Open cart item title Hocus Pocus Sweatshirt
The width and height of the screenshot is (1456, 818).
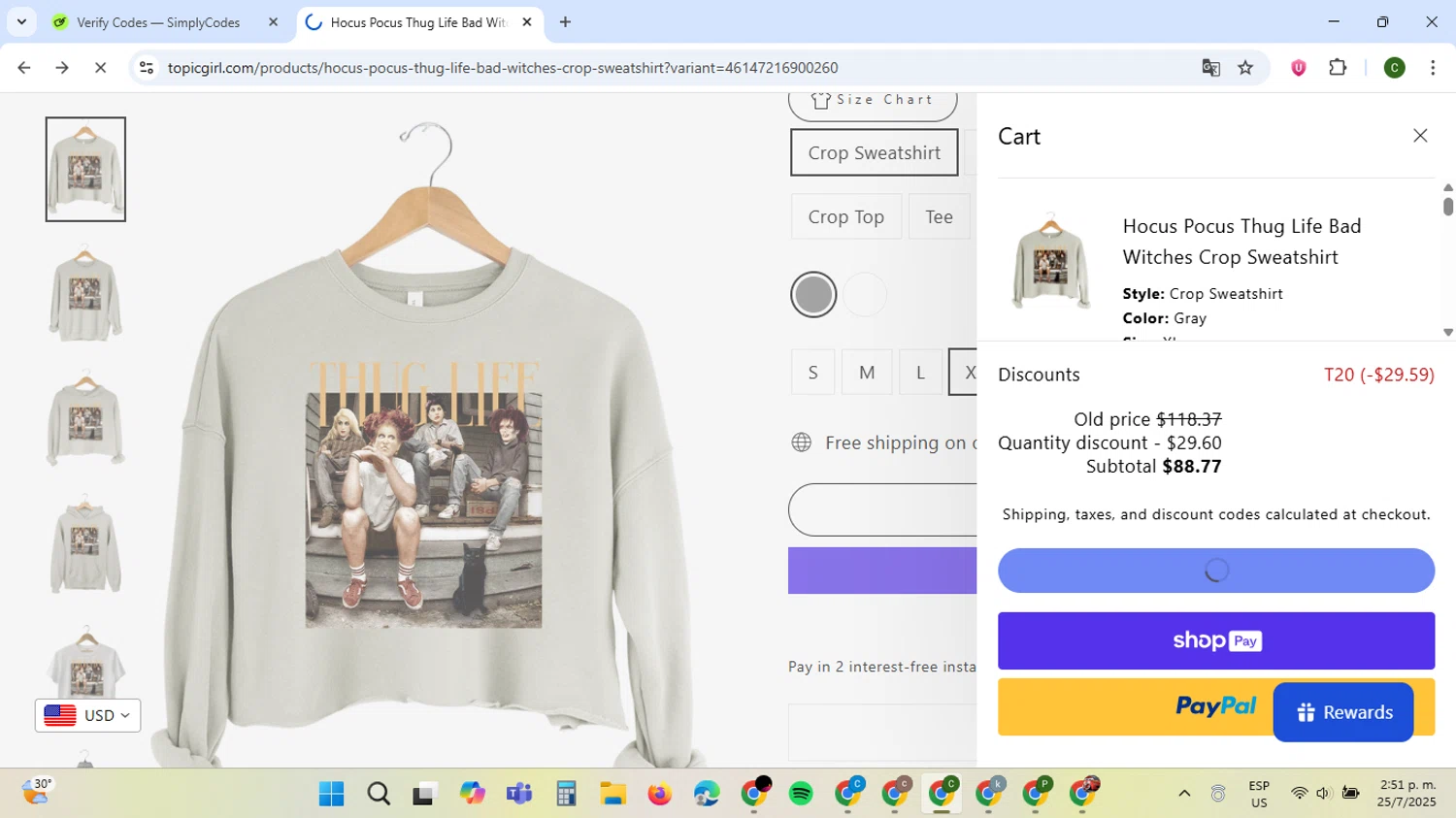pos(1241,242)
